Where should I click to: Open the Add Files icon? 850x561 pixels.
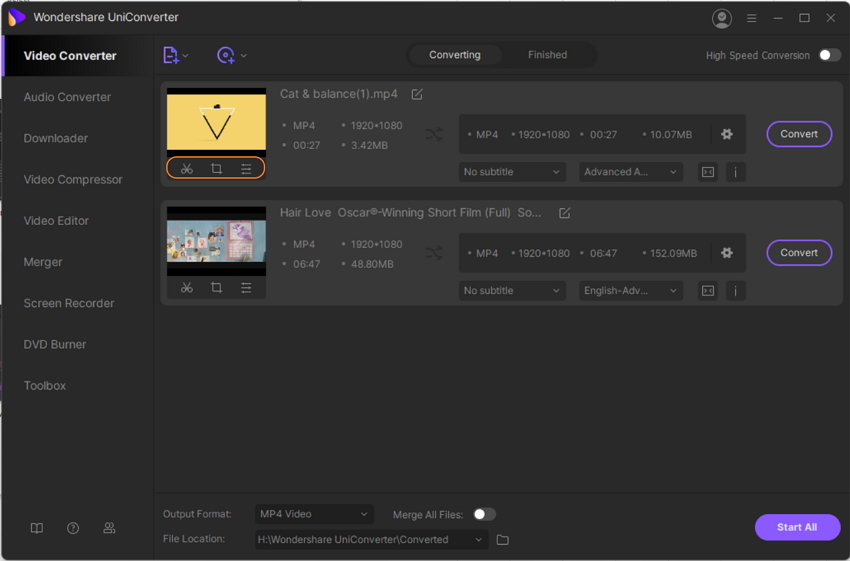point(171,55)
